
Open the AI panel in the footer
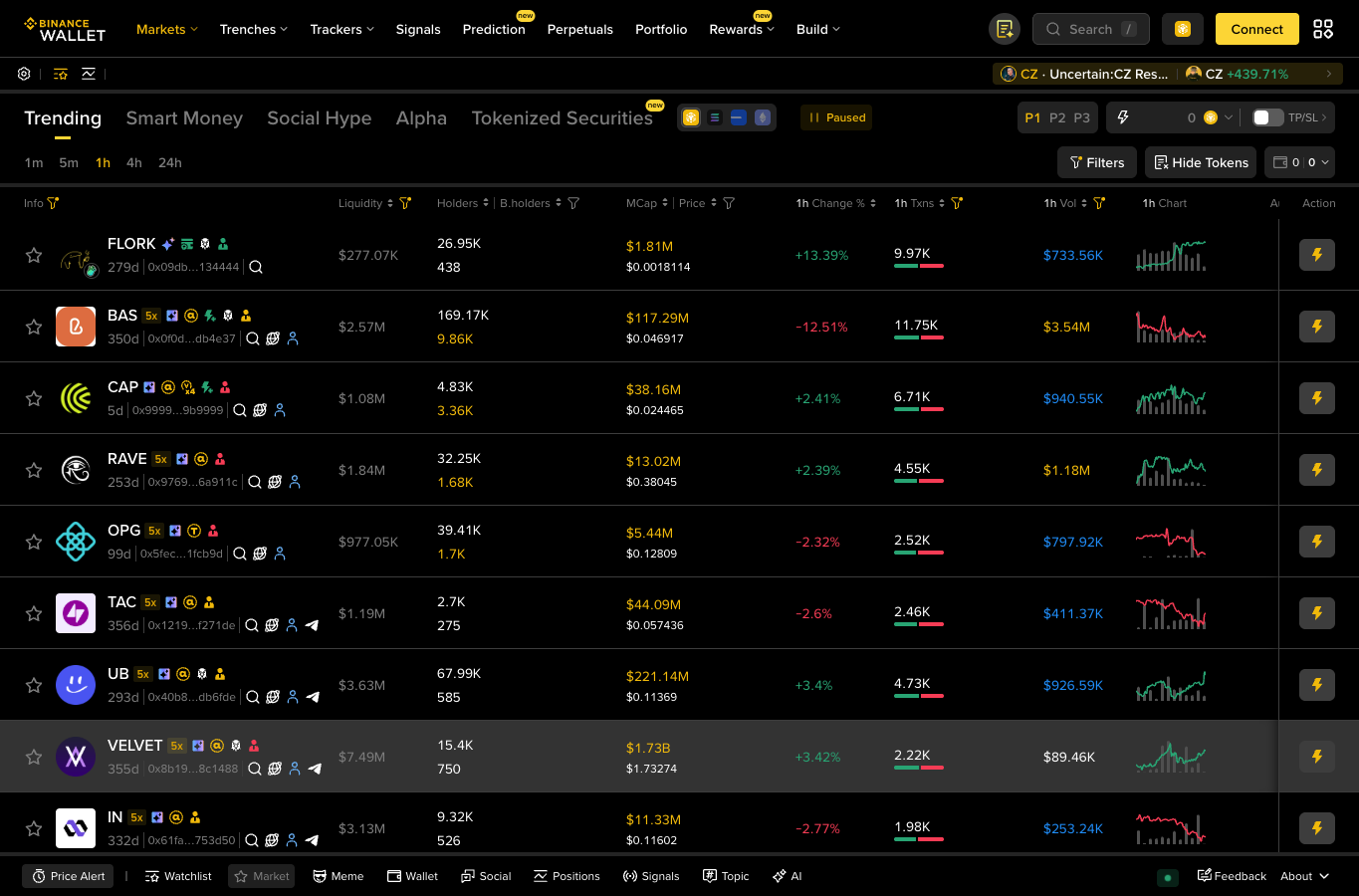click(788, 876)
